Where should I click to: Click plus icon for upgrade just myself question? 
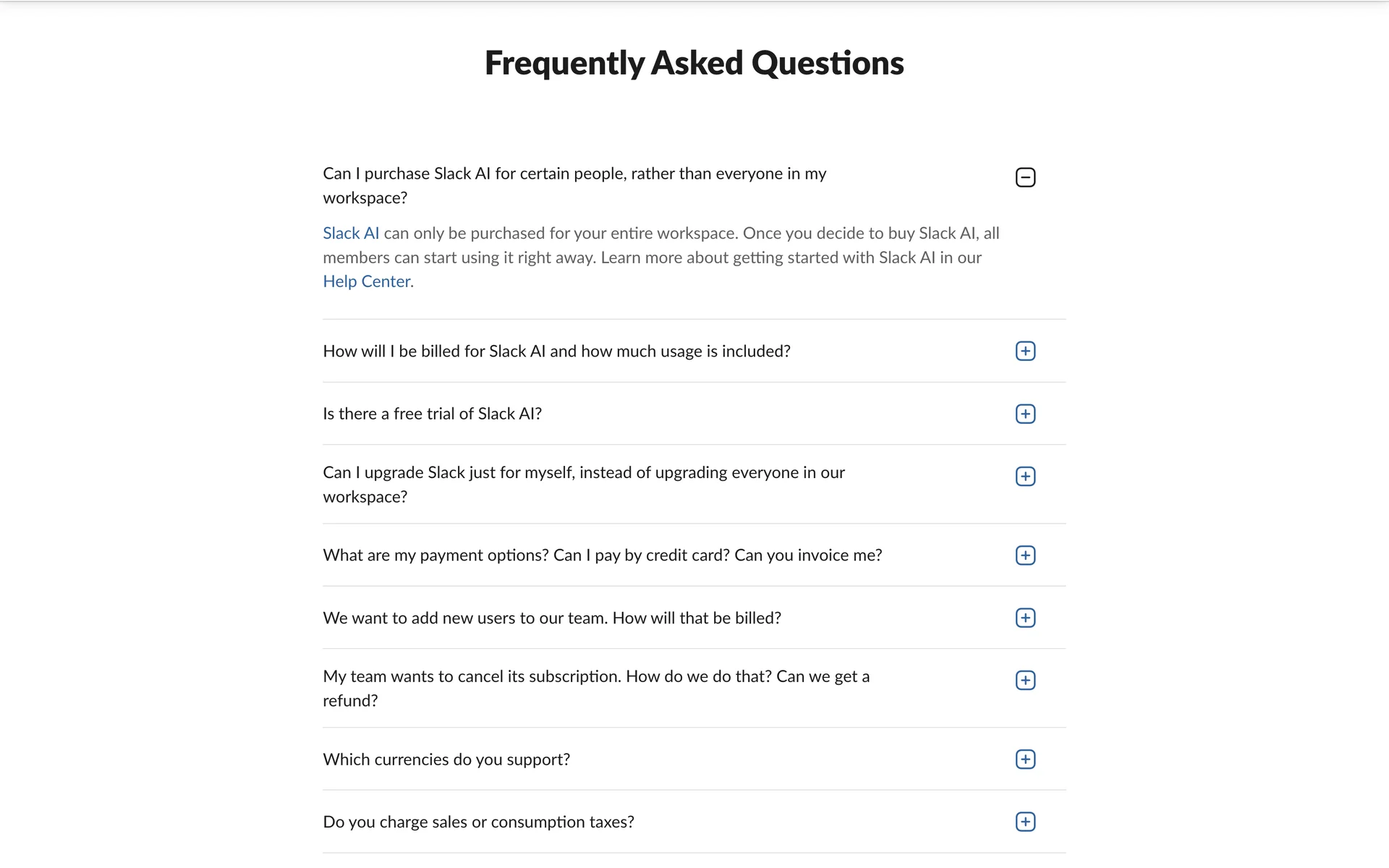tap(1025, 476)
